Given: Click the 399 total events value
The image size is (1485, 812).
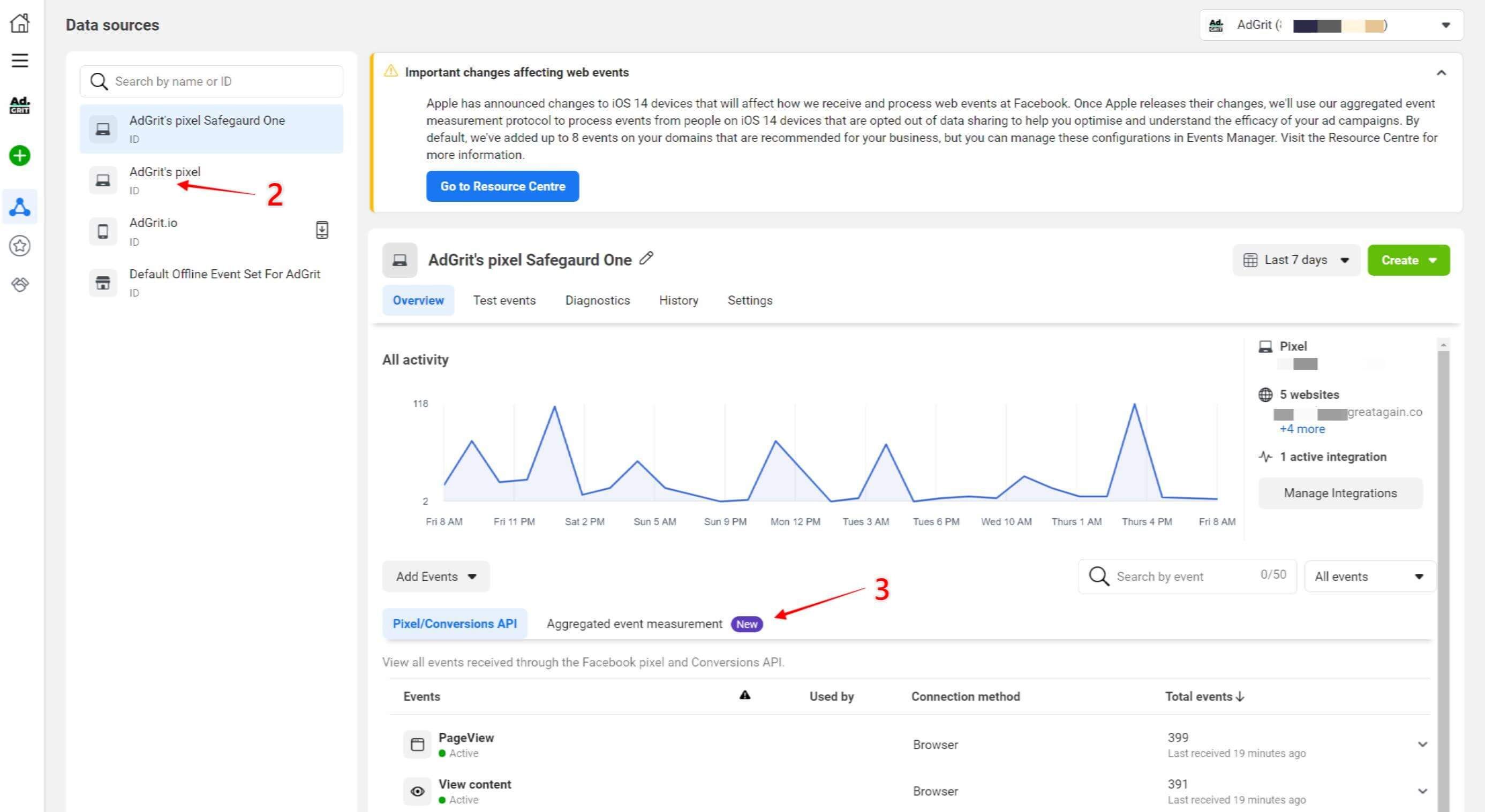Looking at the screenshot, I should pos(1178,737).
